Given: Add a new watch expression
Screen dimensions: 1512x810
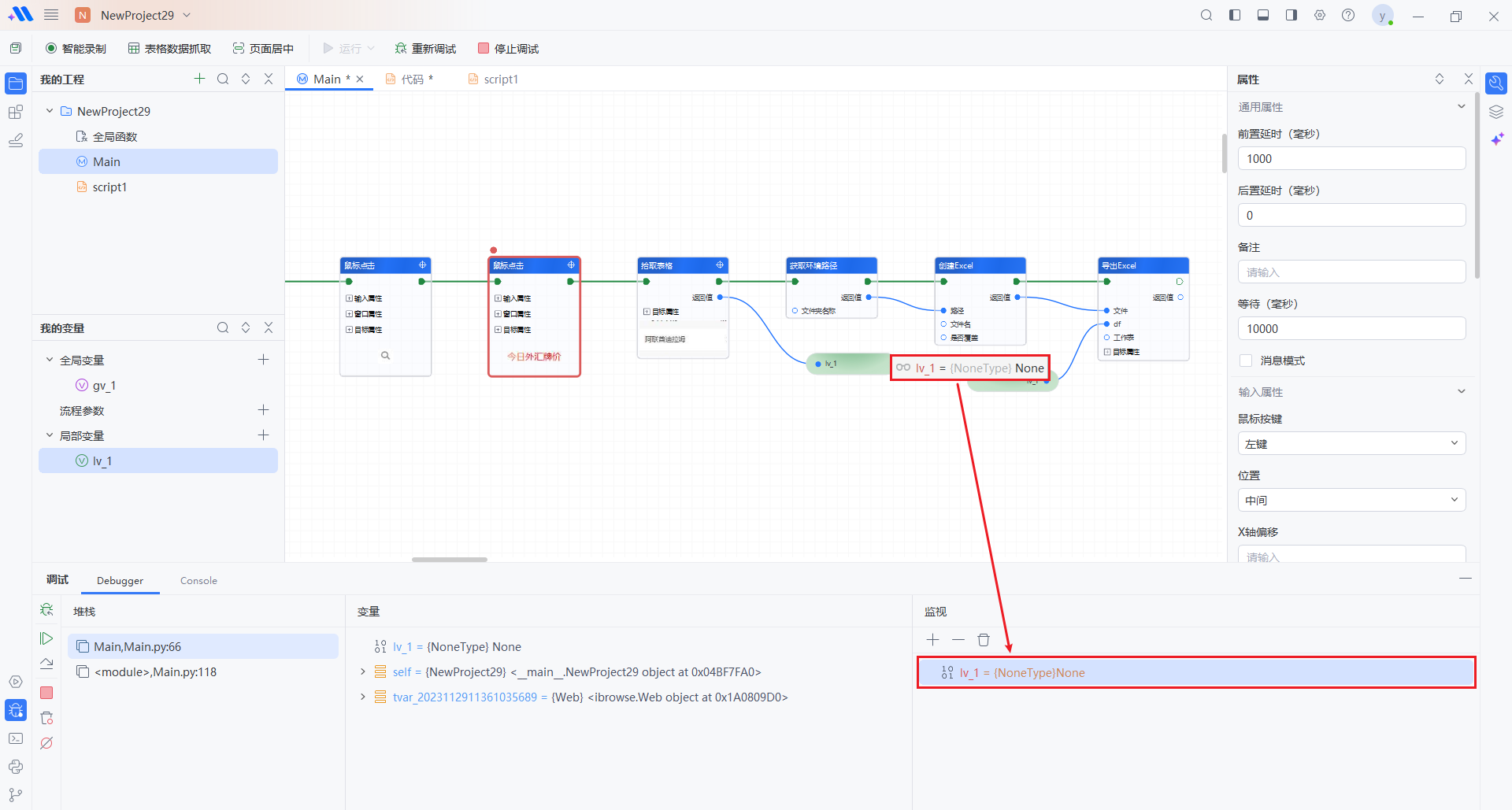Looking at the screenshot, I should coord(933,640).
